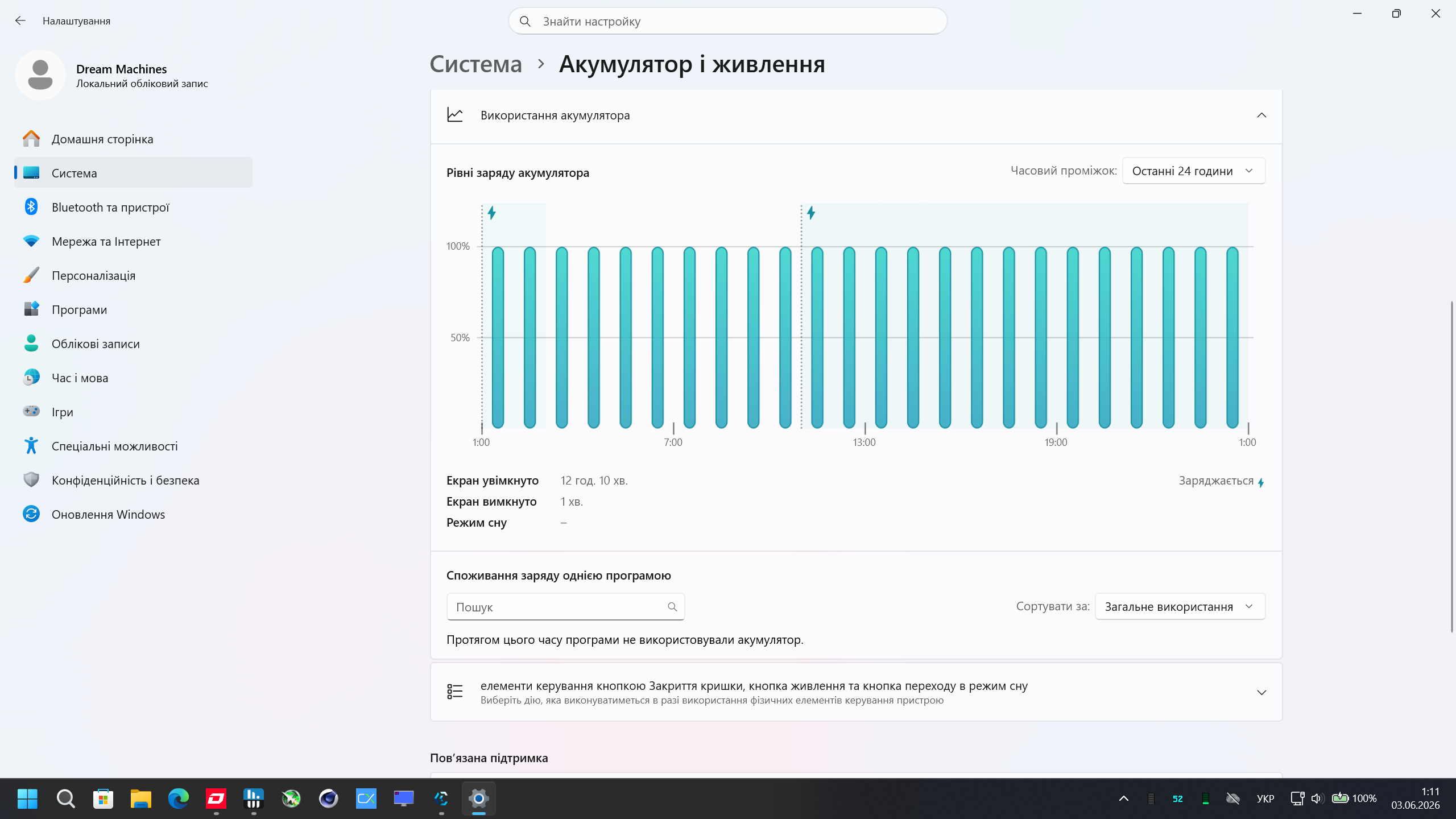Open Сортувати за dropdown Загальне використання
The height and width of the screenshot is (819, 1456).
tap(1180, 606)
